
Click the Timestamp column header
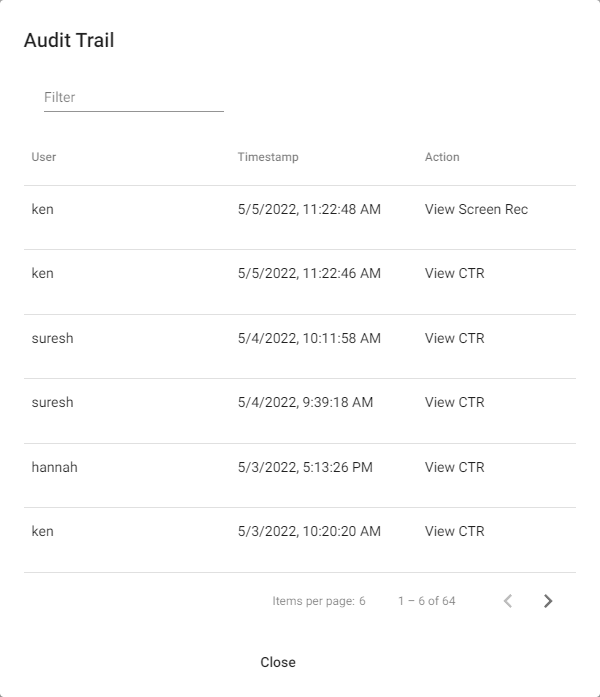268,157
